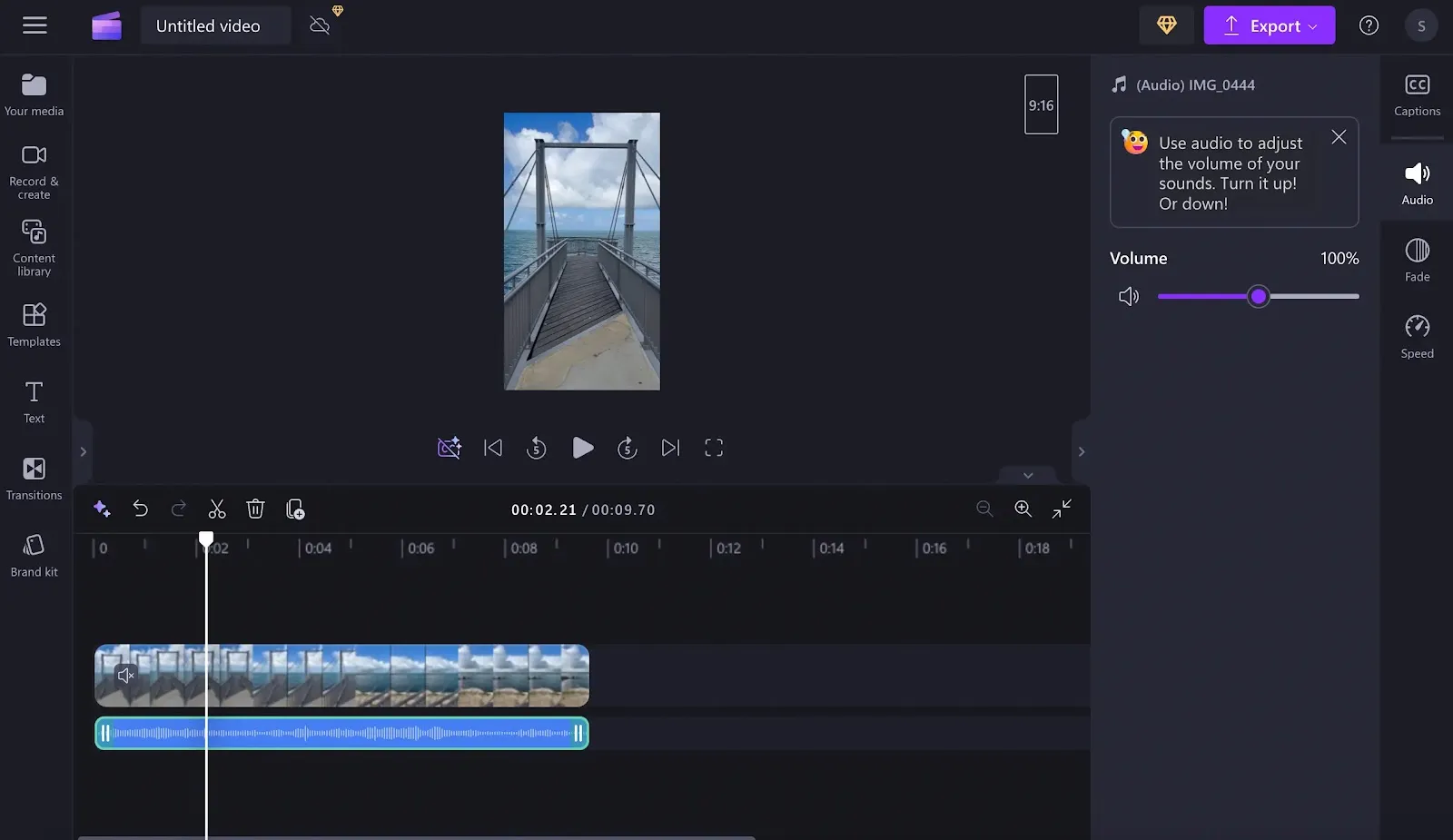Select the audio waveform clip

pyautogui.click(x=342, y=734)
